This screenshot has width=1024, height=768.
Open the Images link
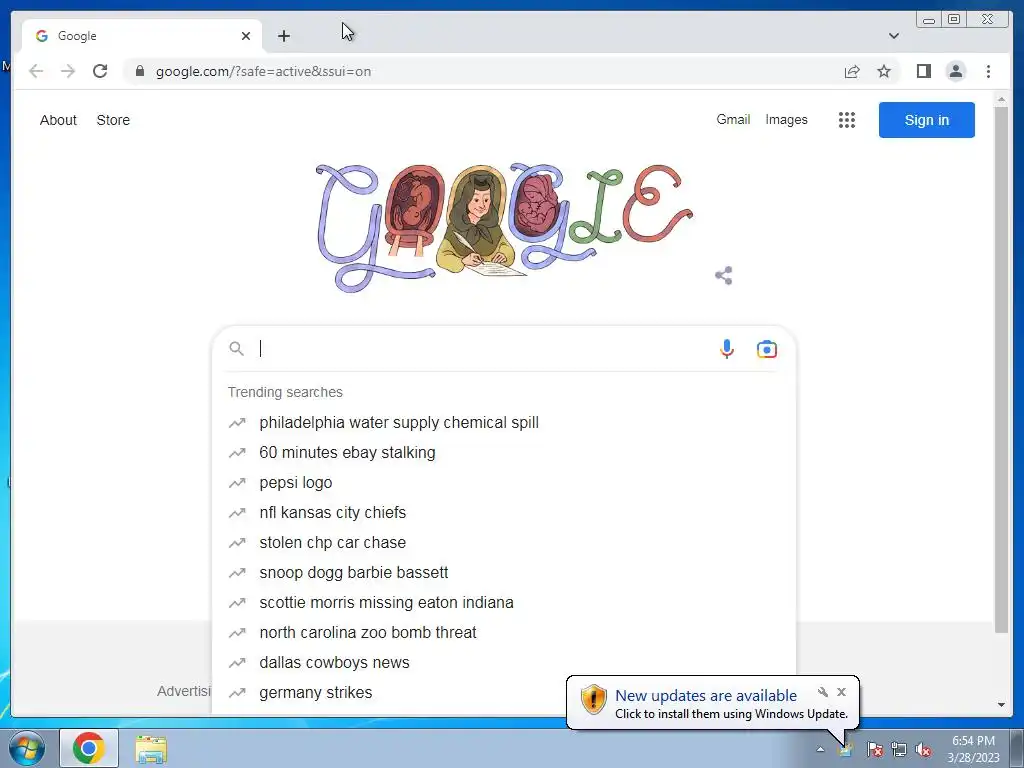786,120
